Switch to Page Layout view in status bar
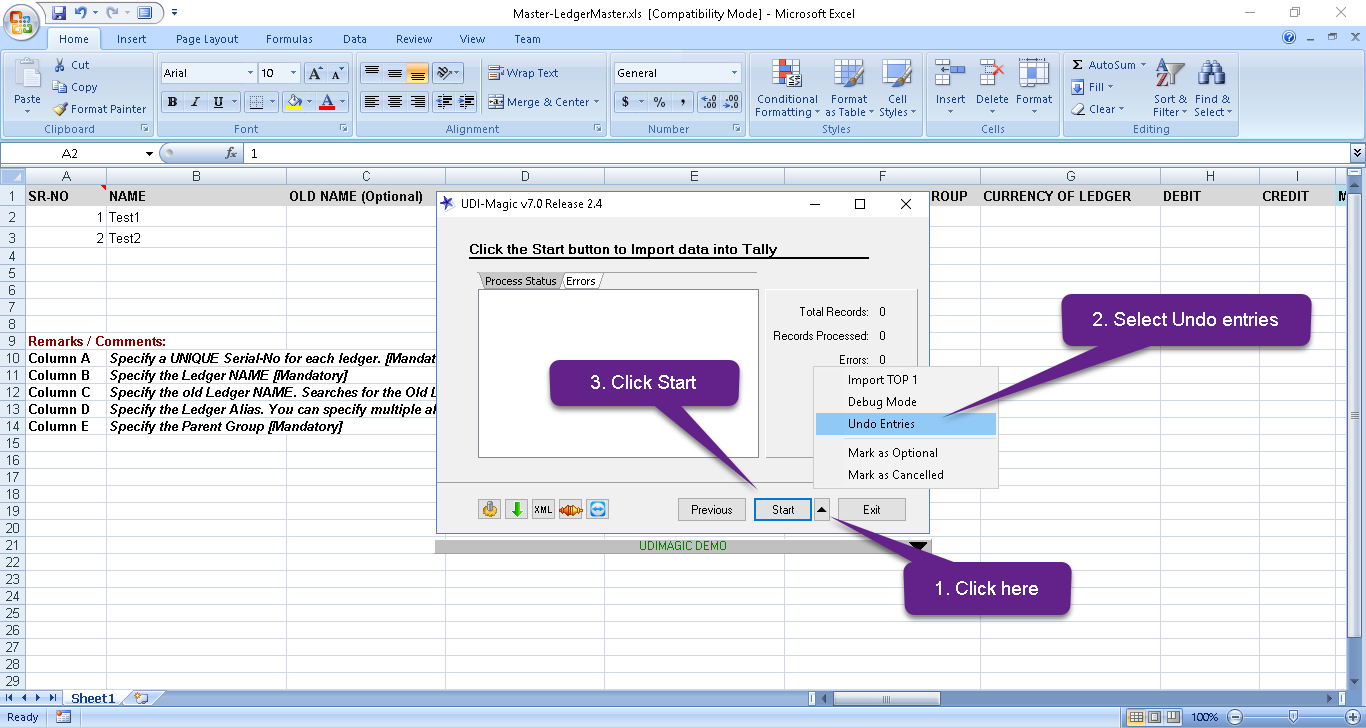Screen dimensions: 1366x728 tap(1153, 717)
